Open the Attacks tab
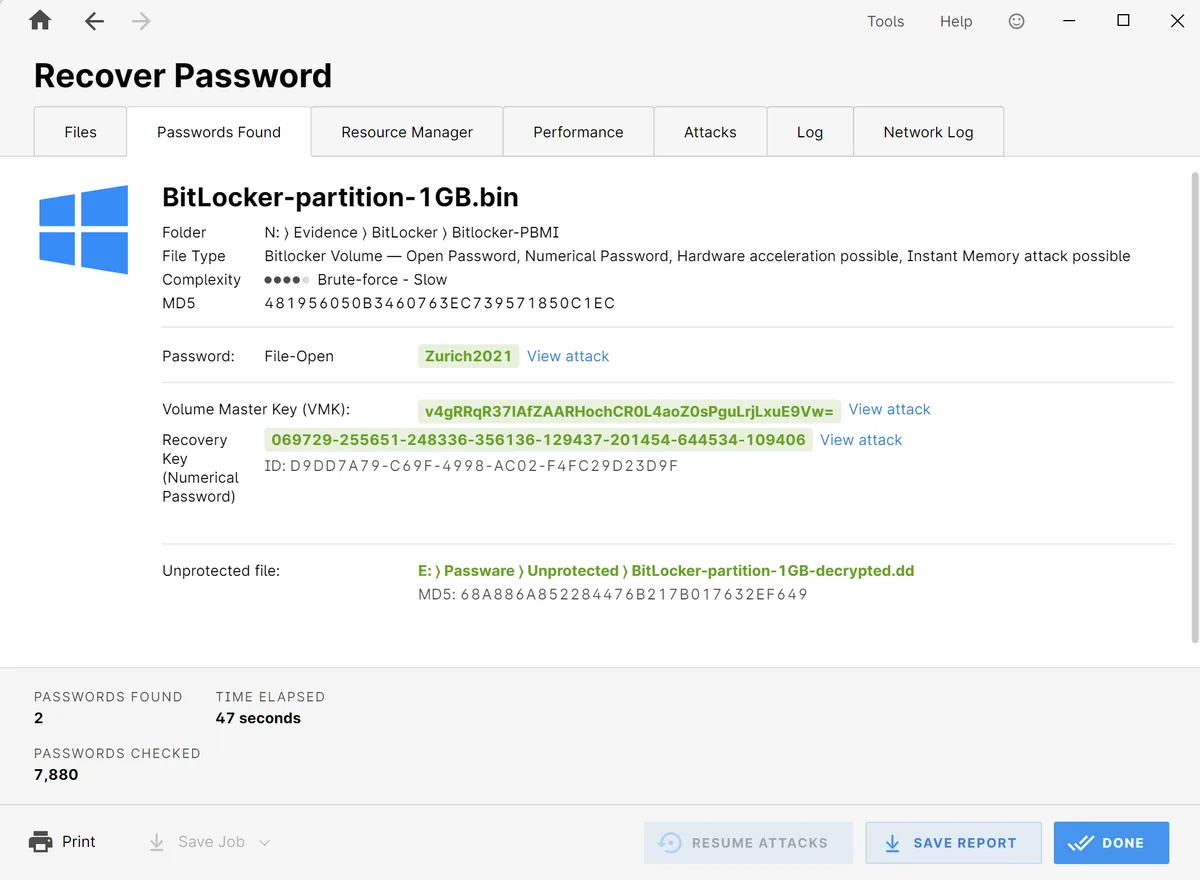Screen dimensions: 1200x880 click(x=710, y=131)
